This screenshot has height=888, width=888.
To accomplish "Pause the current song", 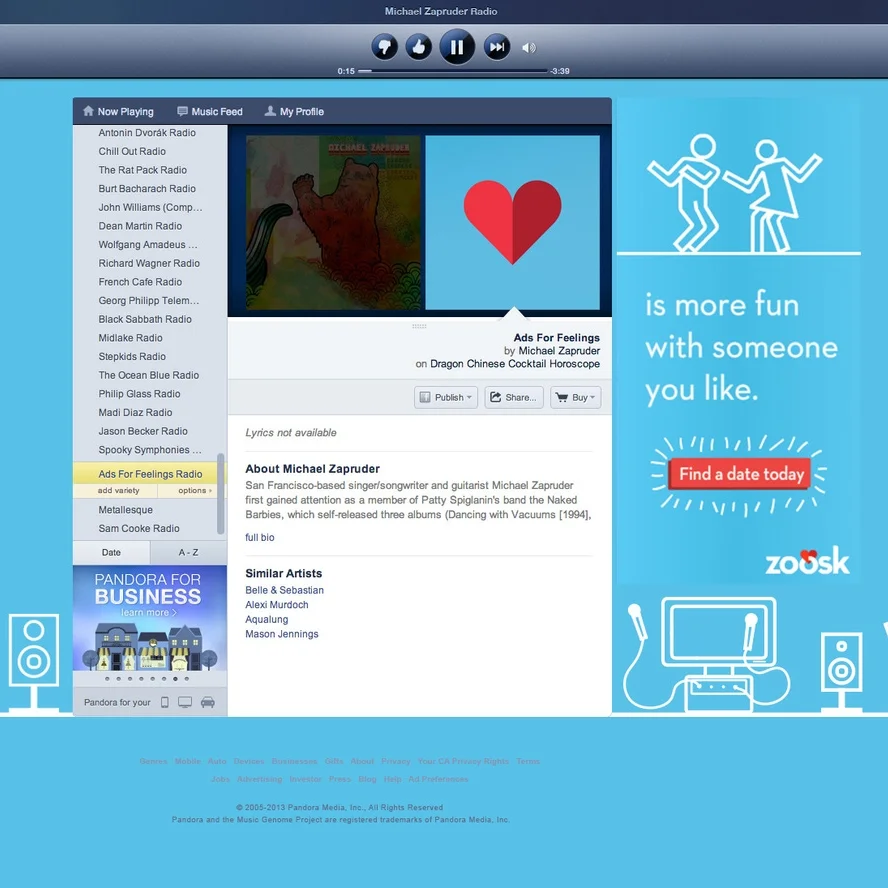I will click(457, 47).
